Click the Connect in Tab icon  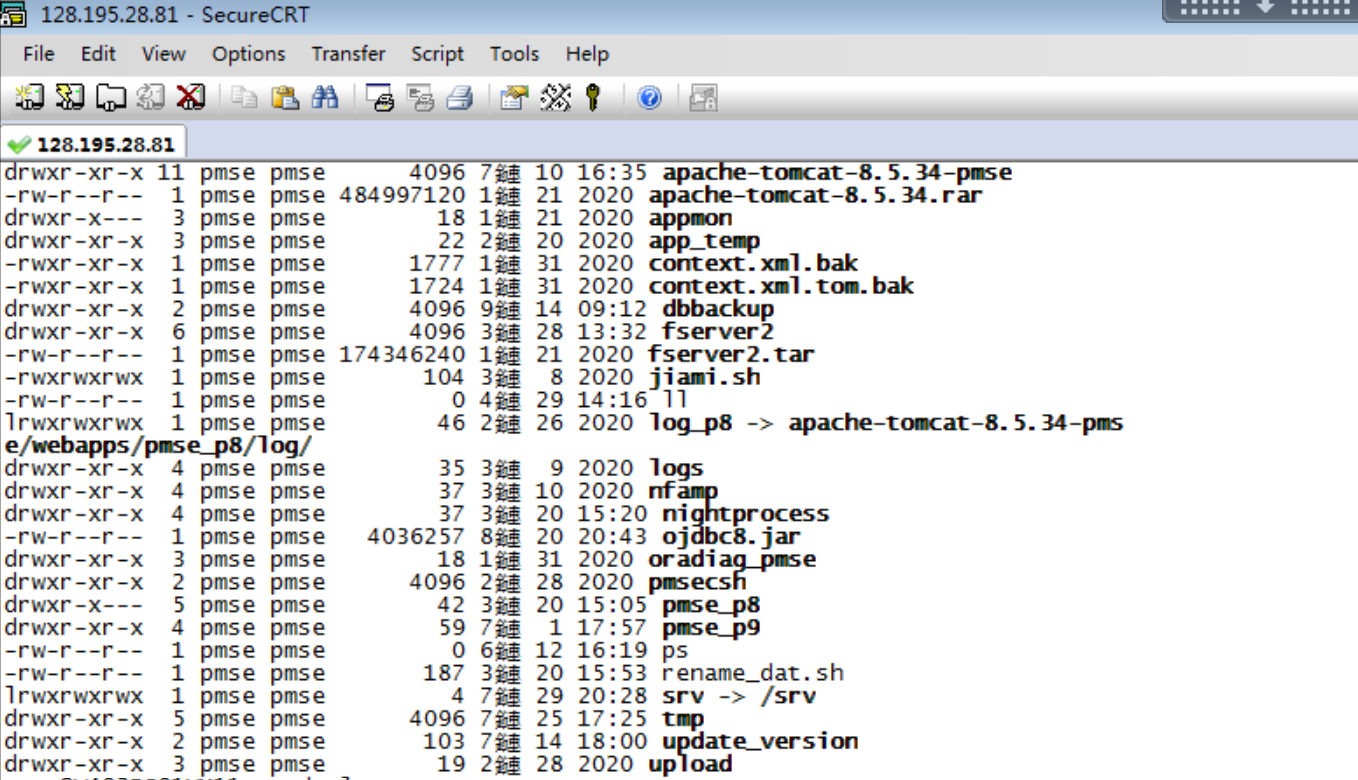click(x=110, y=97)
